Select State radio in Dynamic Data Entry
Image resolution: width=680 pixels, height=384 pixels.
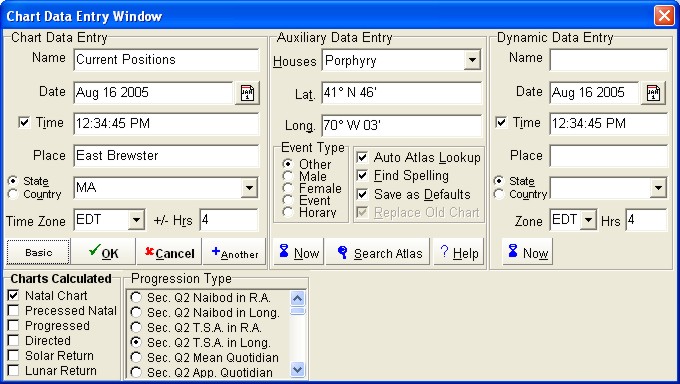[499, 181]
